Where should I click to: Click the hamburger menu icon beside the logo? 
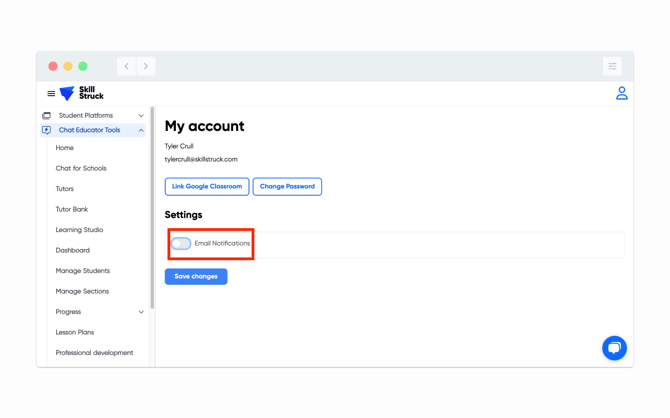(51, 94)
